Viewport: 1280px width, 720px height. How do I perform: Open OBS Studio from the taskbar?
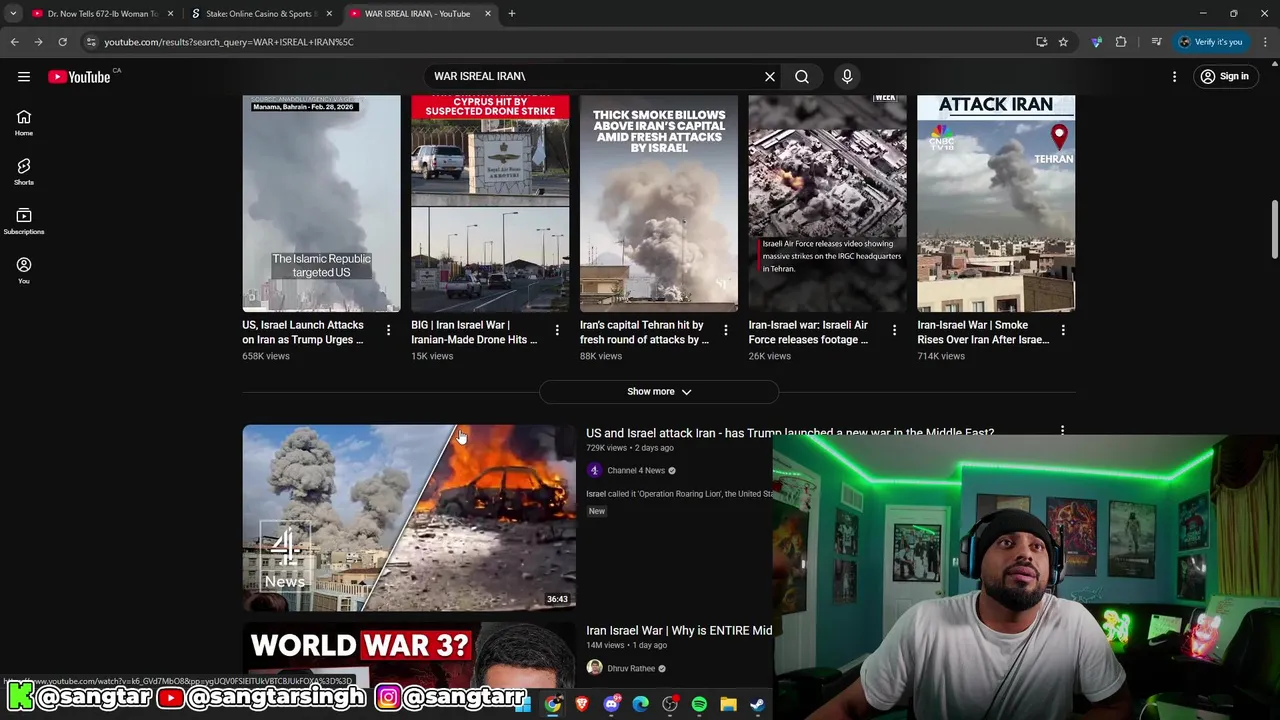click(670, 705)
